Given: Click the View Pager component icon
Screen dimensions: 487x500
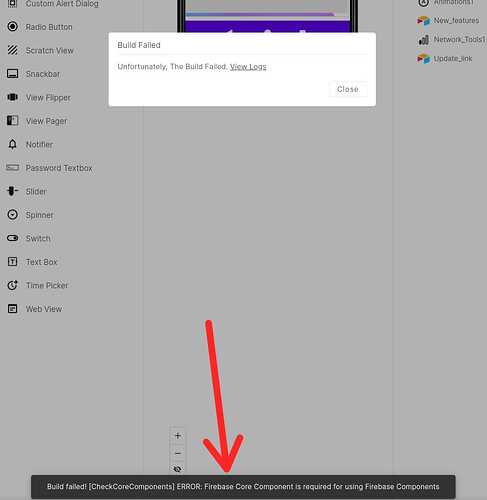Looking at the screenshot, I should pyautogui.click(x=13, y=120).
